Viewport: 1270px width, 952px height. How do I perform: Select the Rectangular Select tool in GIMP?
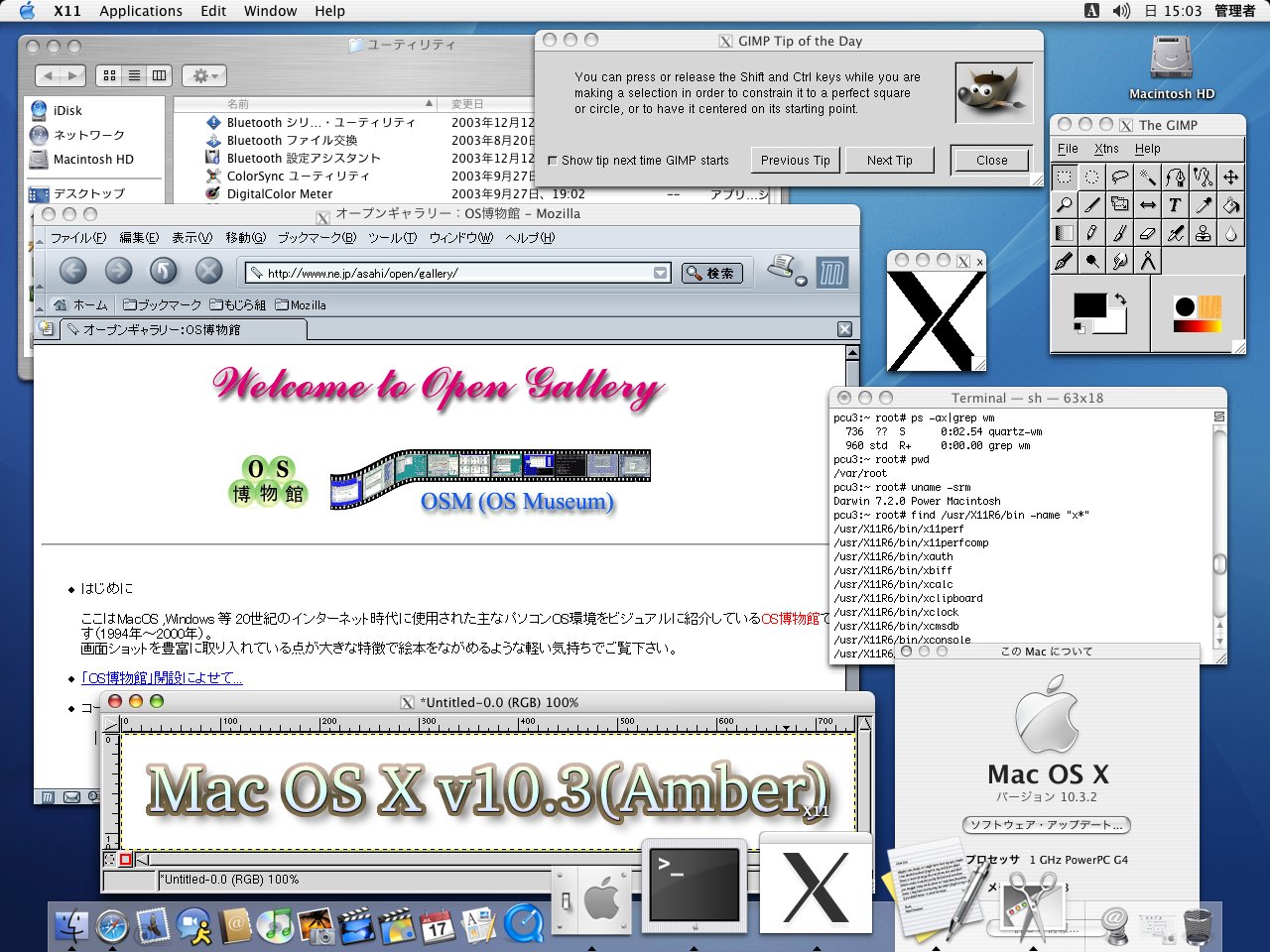[x=1064, y=178]
